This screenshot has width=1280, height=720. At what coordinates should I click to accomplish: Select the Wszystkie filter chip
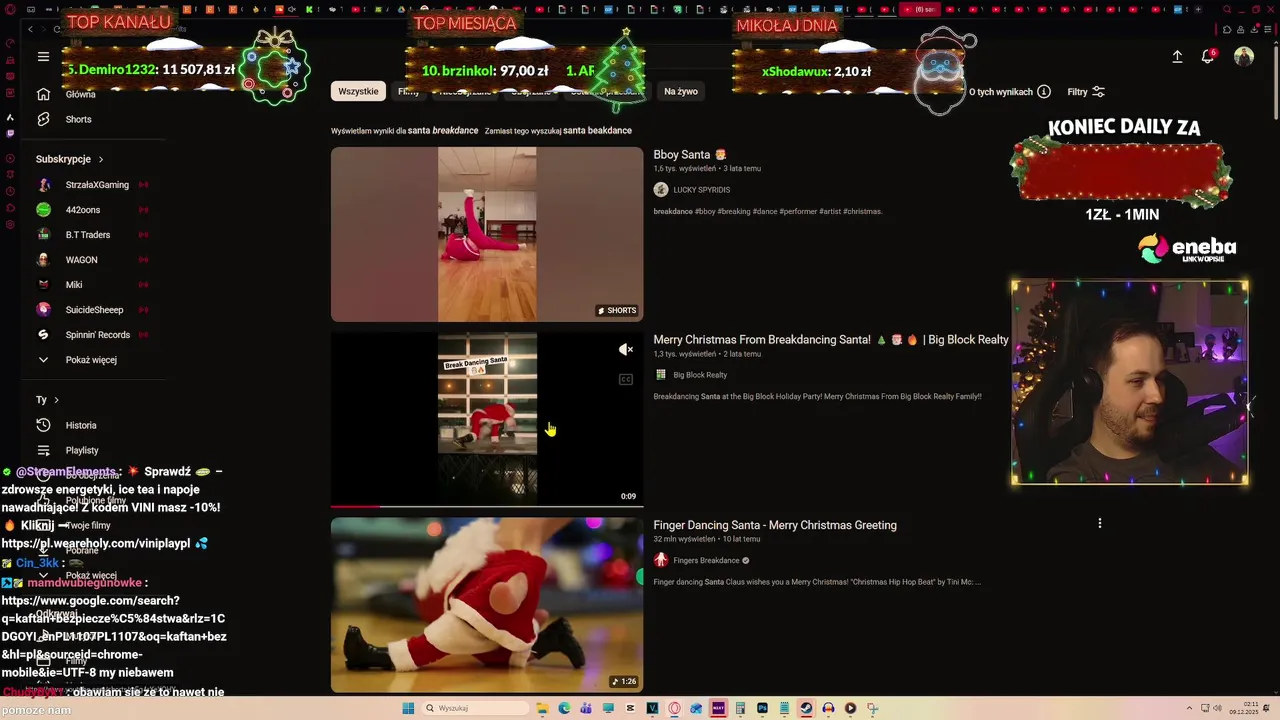[x=358, y=91]
